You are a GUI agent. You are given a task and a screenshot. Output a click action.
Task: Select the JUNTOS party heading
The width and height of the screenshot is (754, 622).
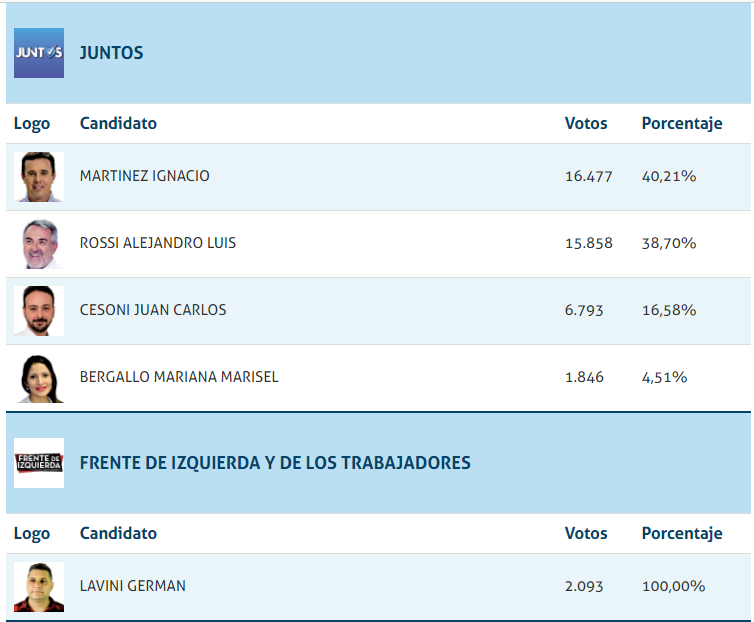pos(111,53)
